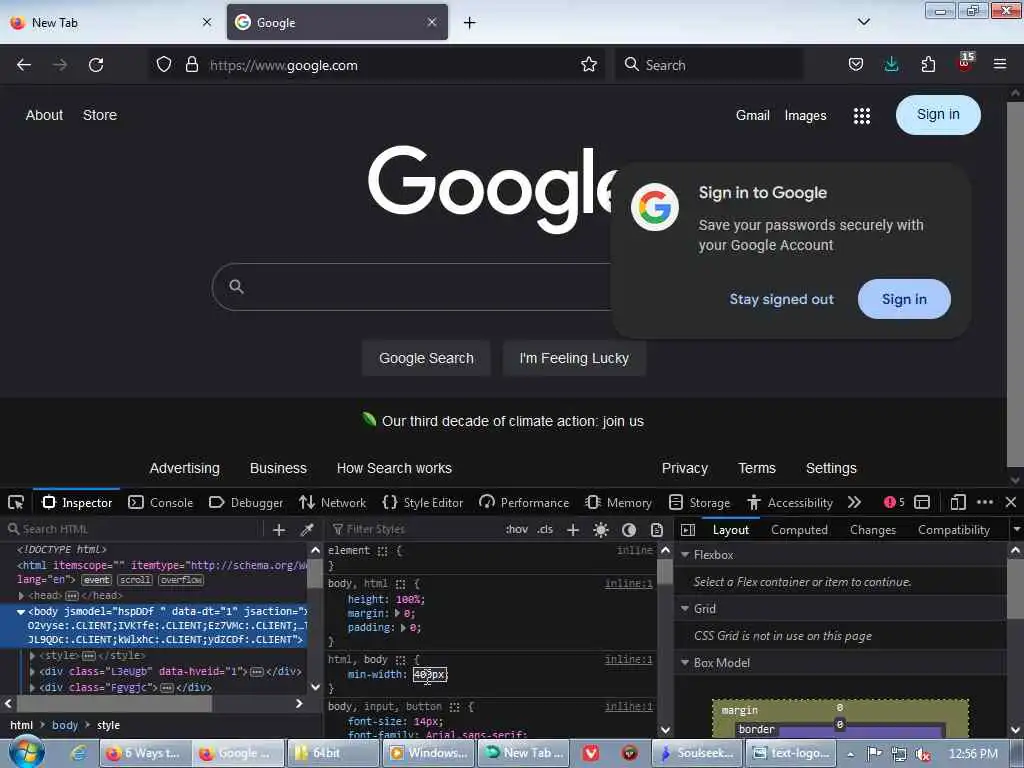Focus the Search HTML field
The height and width of the screenshot is (768, 1024).
(x=134, y=530)
